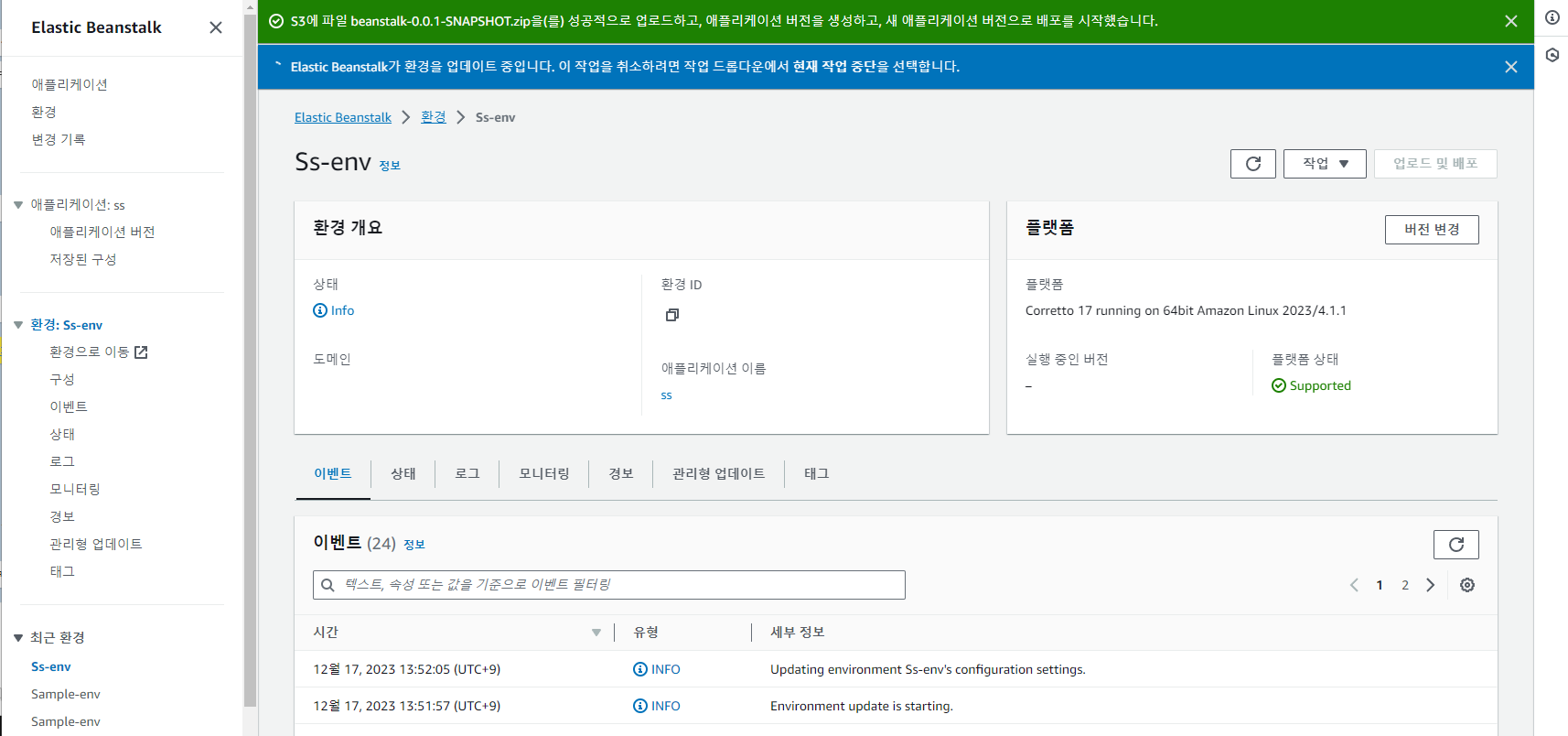Switch to the 관리형 업데이트 tab
This screenshot has height=736, width=1568.
[x=718, y=474]
